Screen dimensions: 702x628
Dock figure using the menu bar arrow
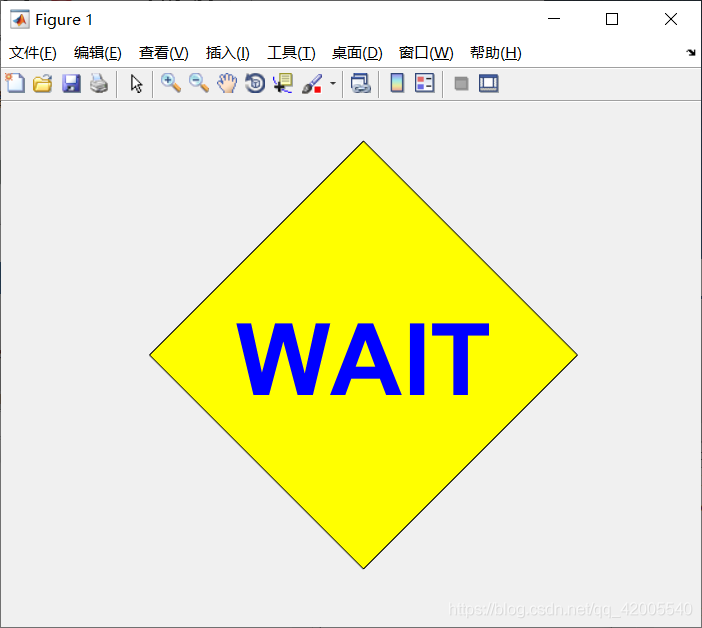691,52
